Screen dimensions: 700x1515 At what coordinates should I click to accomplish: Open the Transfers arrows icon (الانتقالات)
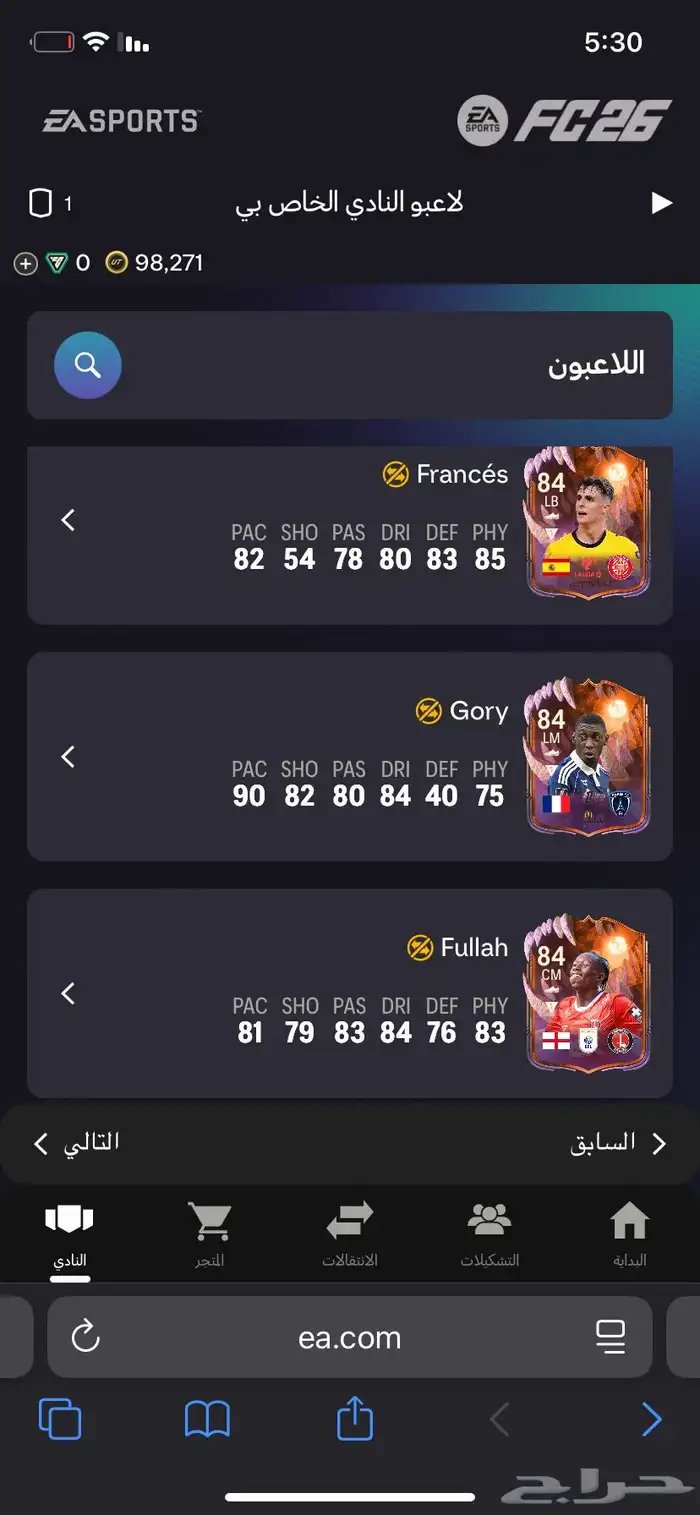point(350,1236)
